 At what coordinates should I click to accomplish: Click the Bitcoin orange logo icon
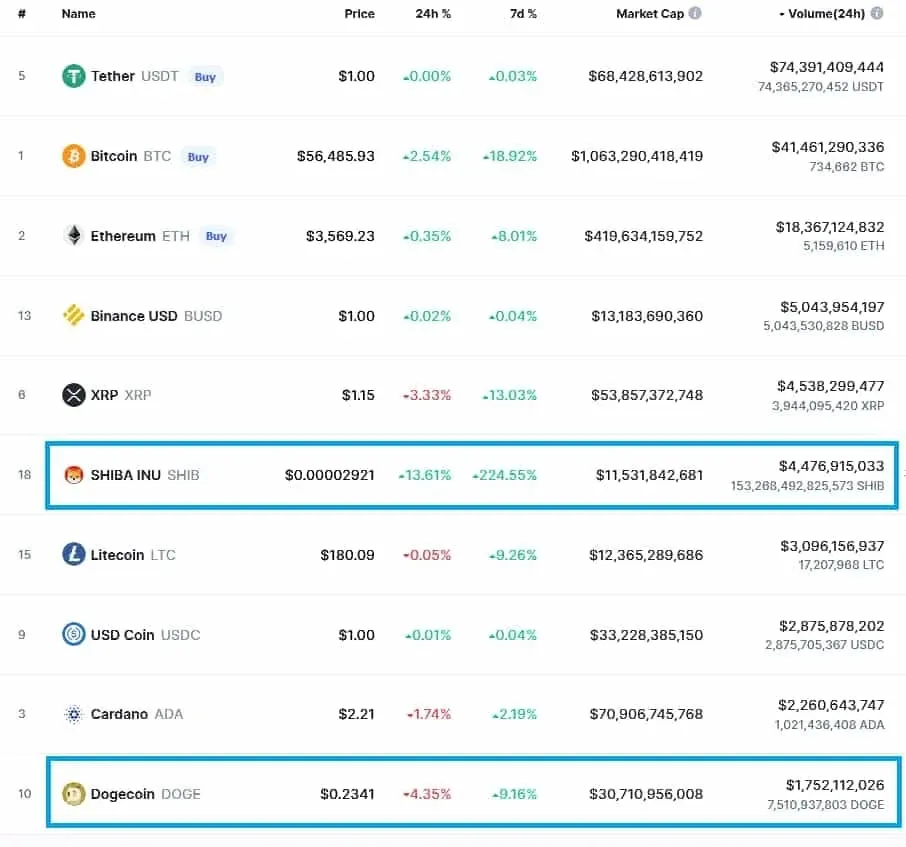[73, 156]
